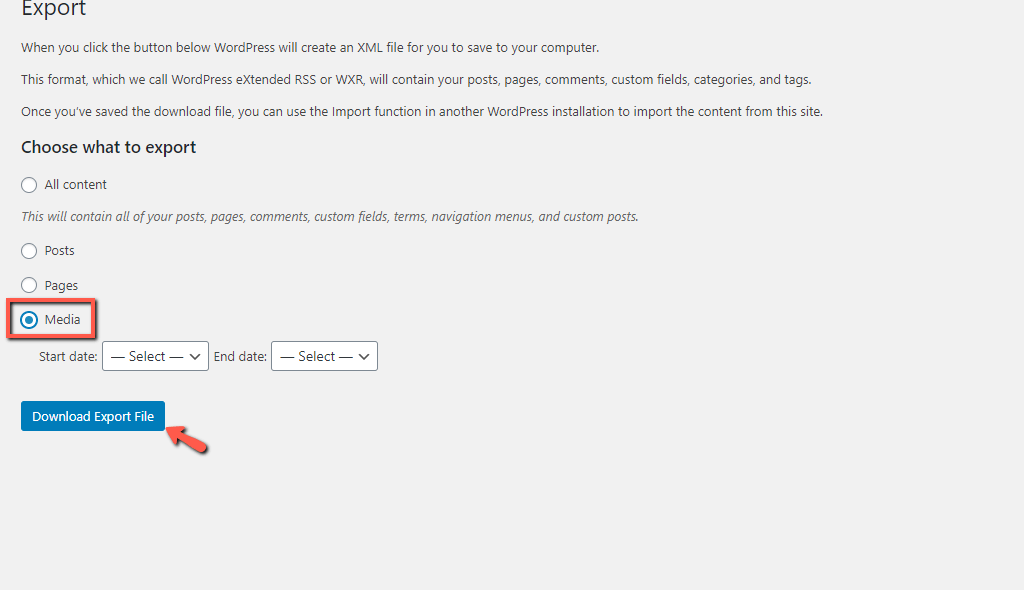This screenshot has width=1024, height=590.
Task: Click the Download Export File button
Action: pyautogui.click(x=93, y=416)
